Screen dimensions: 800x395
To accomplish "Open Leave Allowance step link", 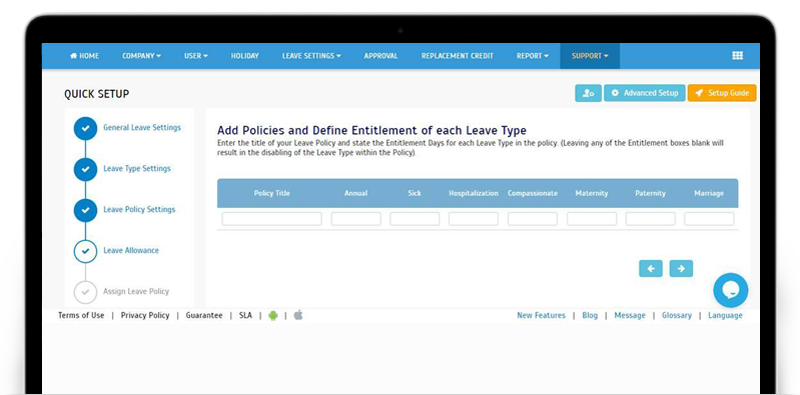I will pyautogui.click(x=131, y=250).
